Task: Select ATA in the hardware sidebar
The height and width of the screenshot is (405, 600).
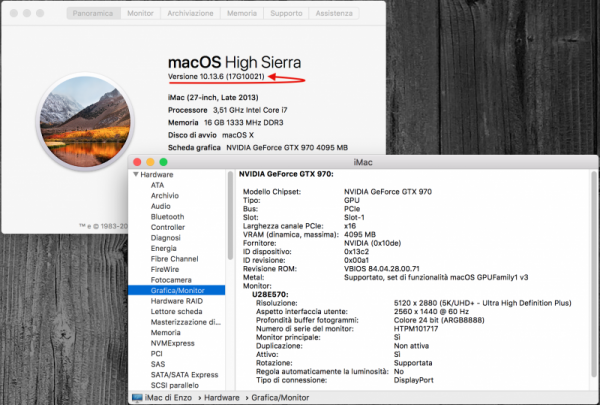Action: pyautogui.click(x=157, y=185)
